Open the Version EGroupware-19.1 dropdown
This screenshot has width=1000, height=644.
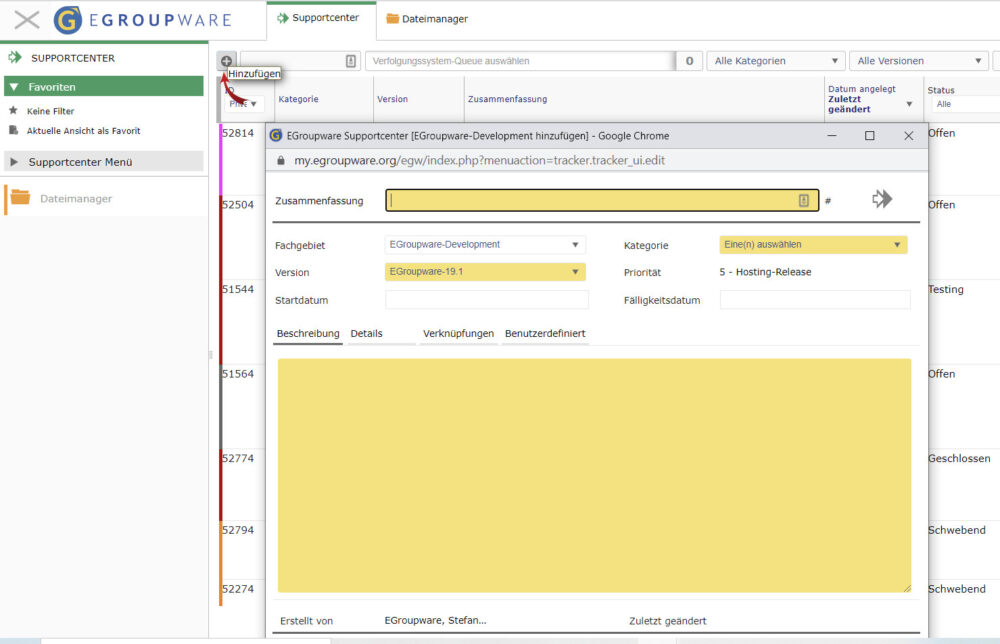tap(485, 272)
